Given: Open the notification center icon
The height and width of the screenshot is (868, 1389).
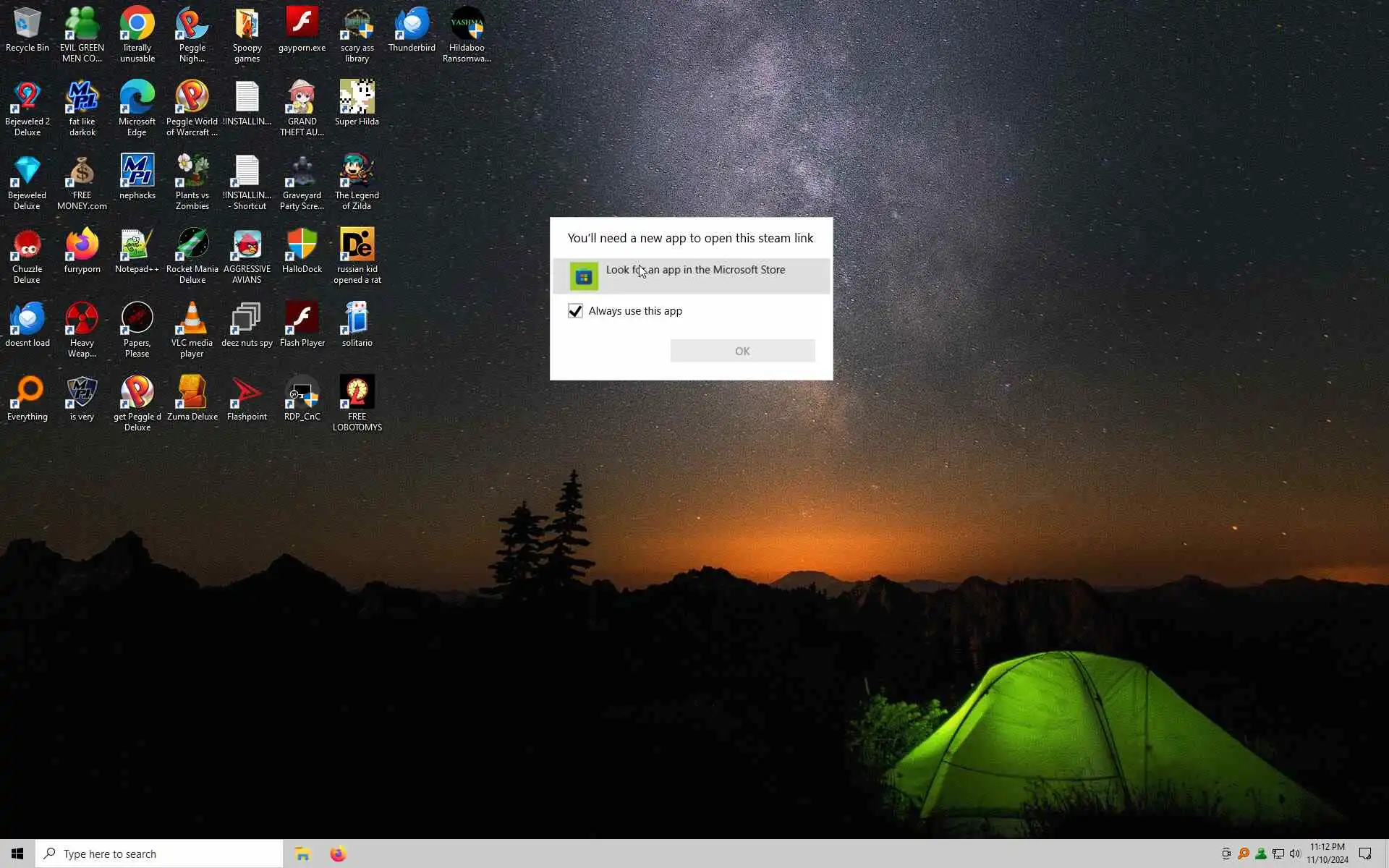Looking at the screenshot, I should 1365,854.
